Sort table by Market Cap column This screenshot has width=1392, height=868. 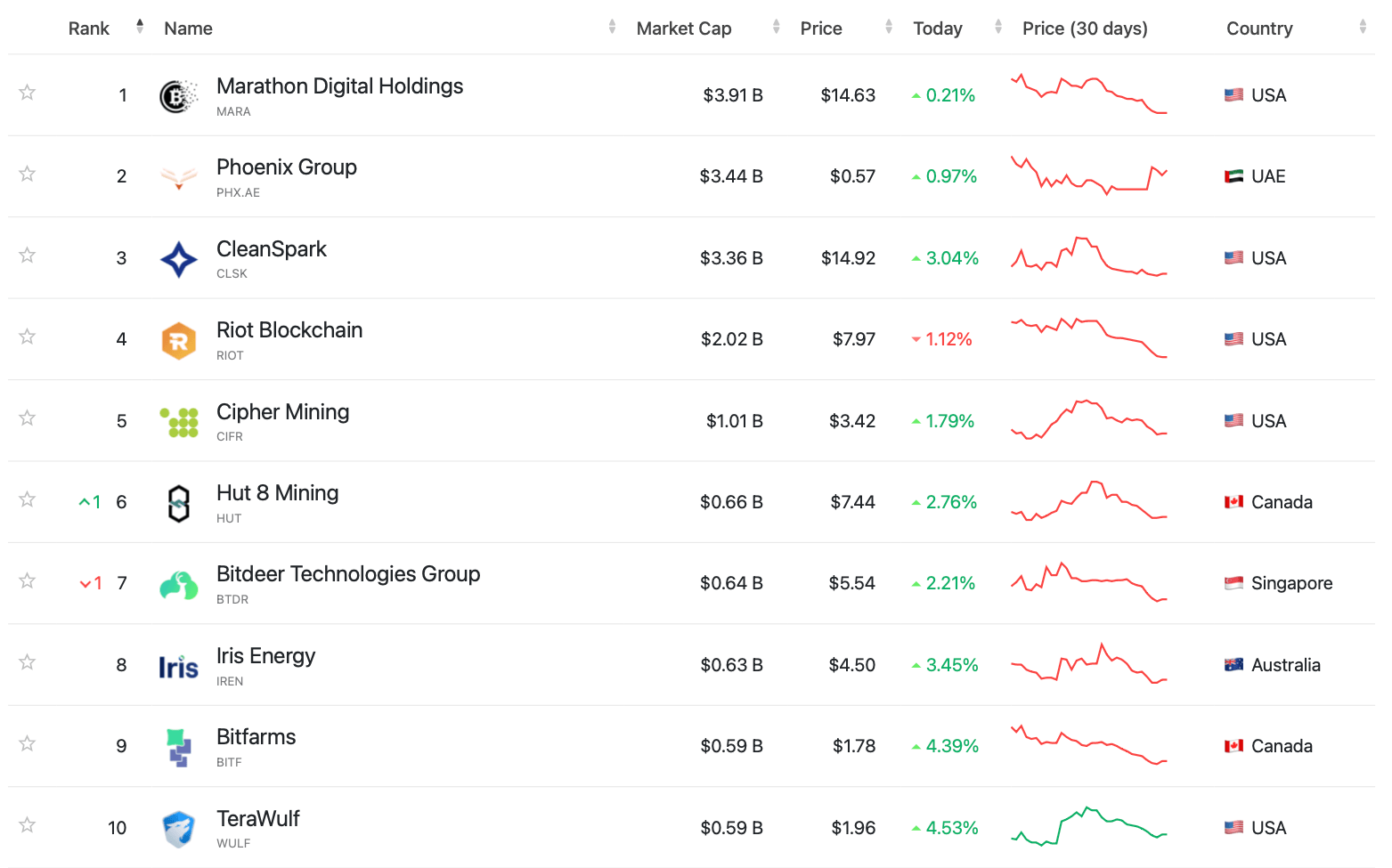(684, 28)
